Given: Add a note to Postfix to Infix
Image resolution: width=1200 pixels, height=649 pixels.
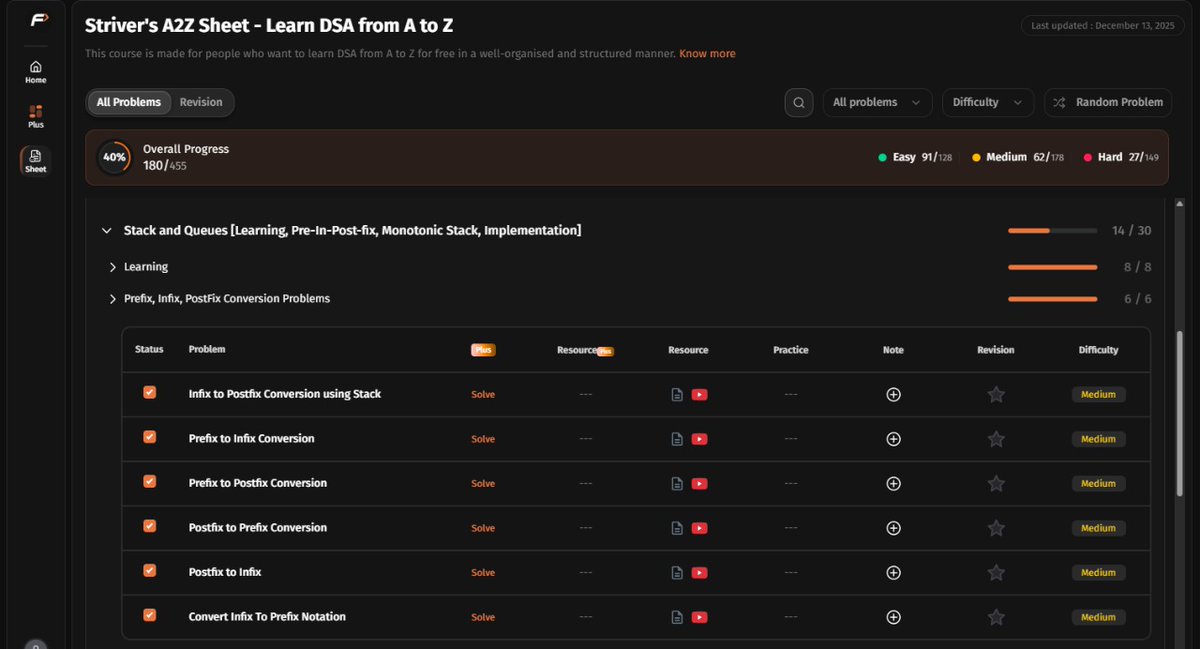Looking at the screenshot, I should click(x=894, y=573).
